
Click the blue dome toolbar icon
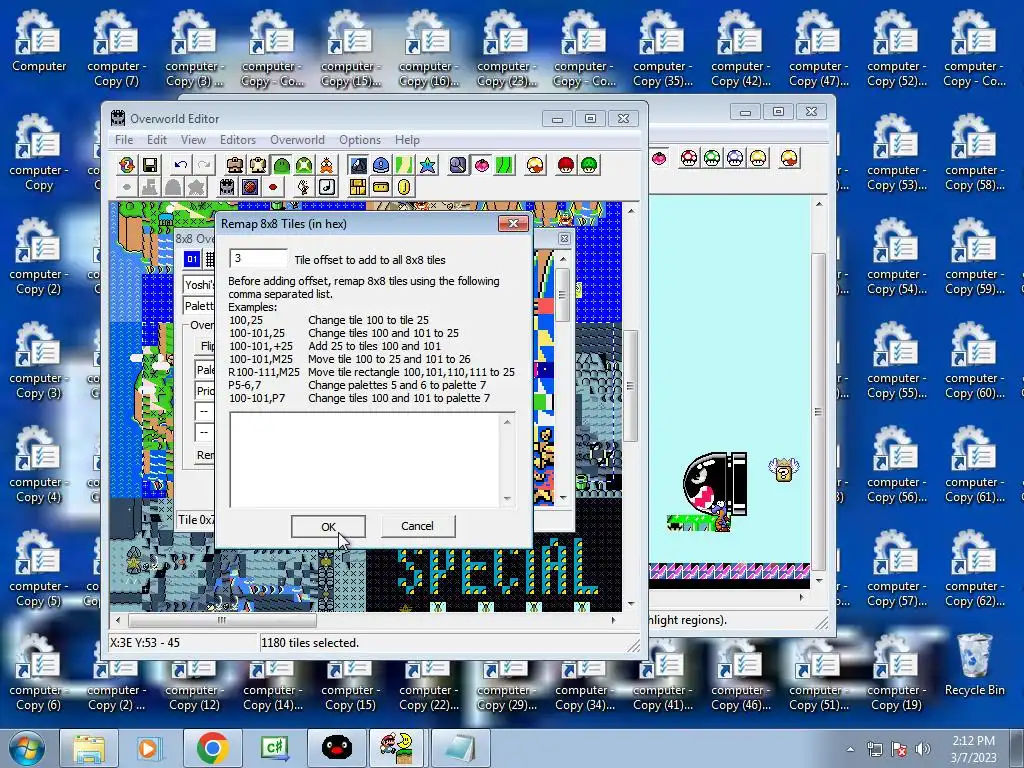coord(381,165)
